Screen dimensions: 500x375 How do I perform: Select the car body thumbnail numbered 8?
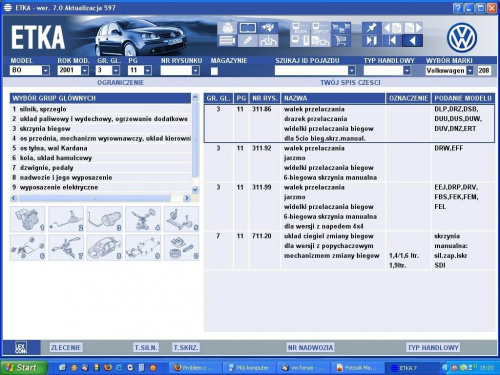click(104, 247)
